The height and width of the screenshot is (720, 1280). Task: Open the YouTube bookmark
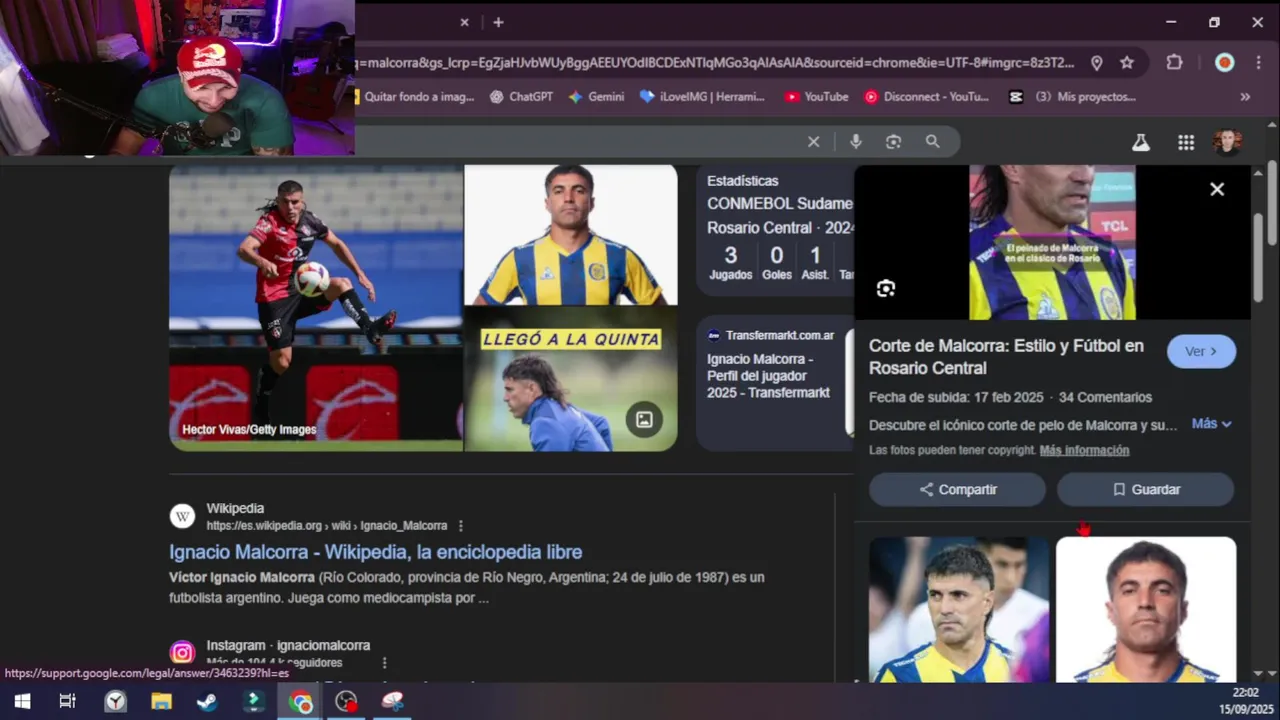pyautogui.click(x=816, y=97)
